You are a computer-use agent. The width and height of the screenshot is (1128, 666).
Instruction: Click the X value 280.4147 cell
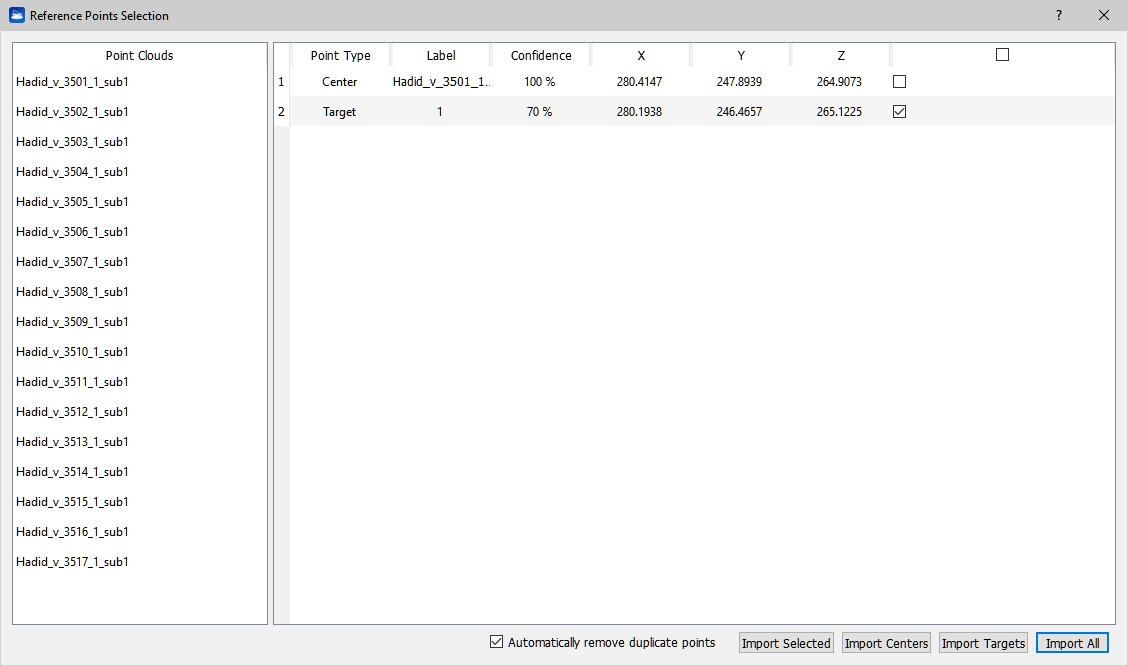pyautogui.click(x=640, y=82)
